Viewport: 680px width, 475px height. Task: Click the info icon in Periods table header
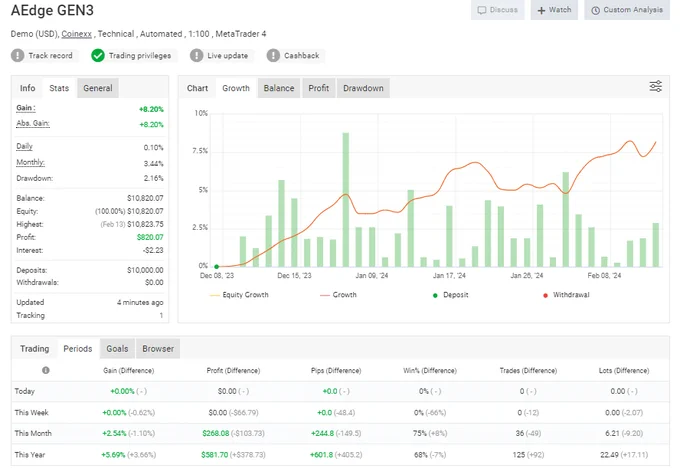click(46, 370)
